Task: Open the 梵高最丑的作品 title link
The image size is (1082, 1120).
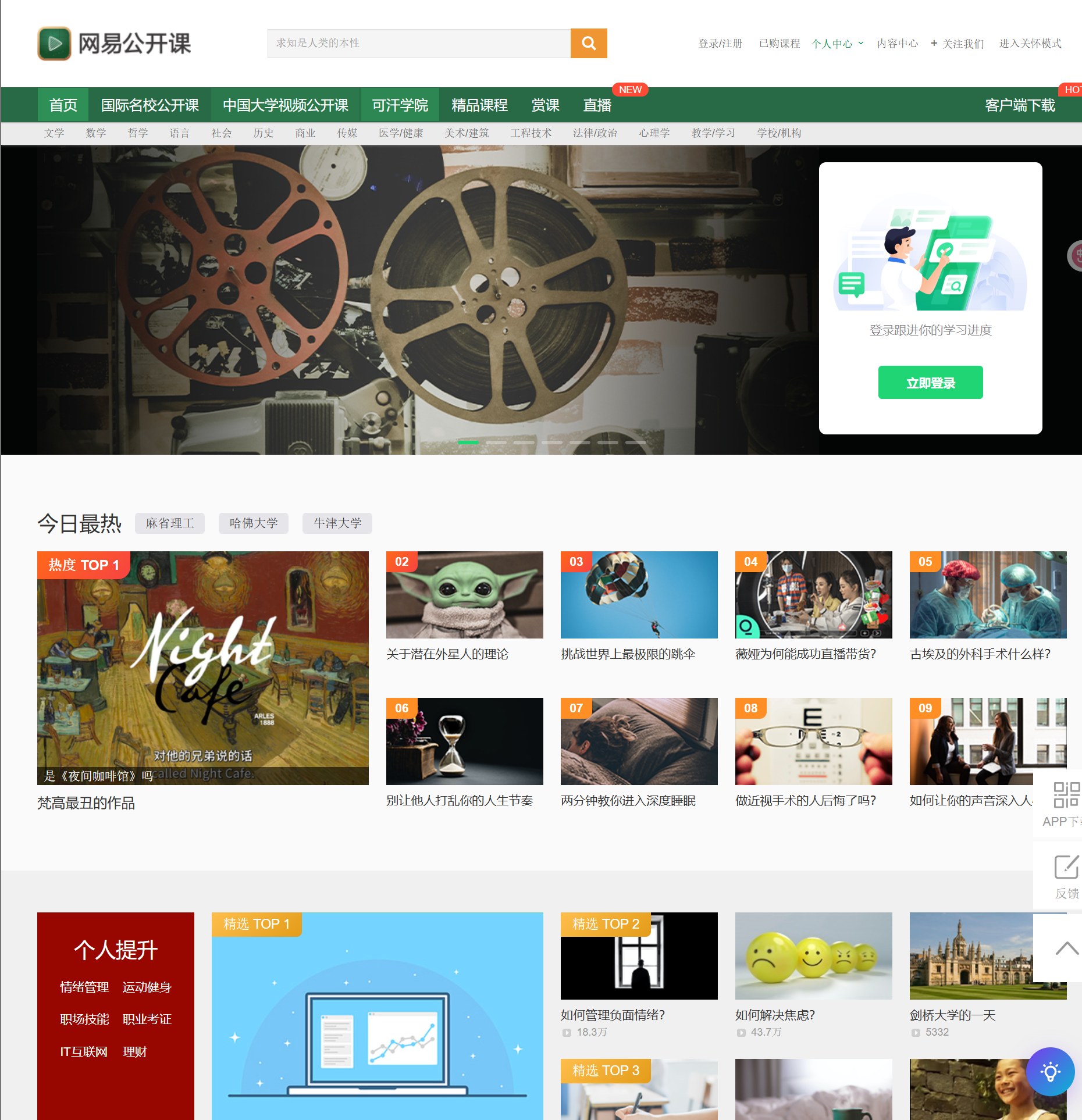Action: [86, 803]
